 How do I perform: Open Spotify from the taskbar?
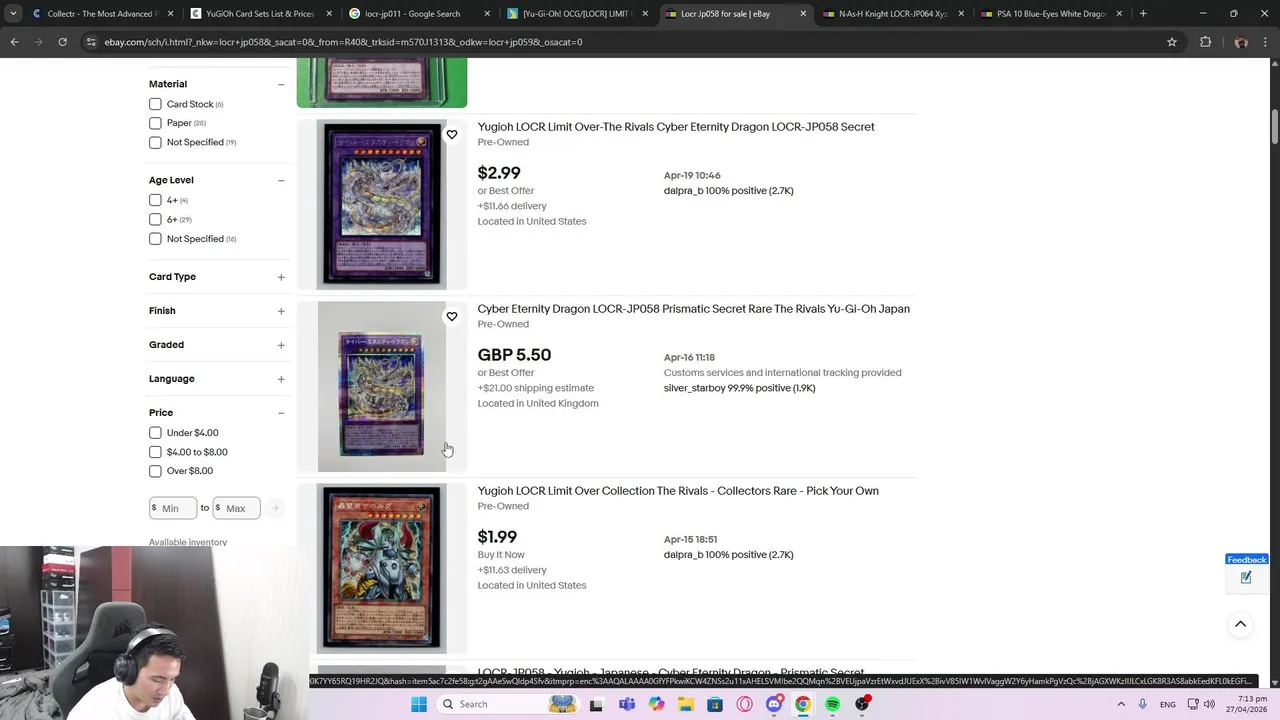coord(832,704)
